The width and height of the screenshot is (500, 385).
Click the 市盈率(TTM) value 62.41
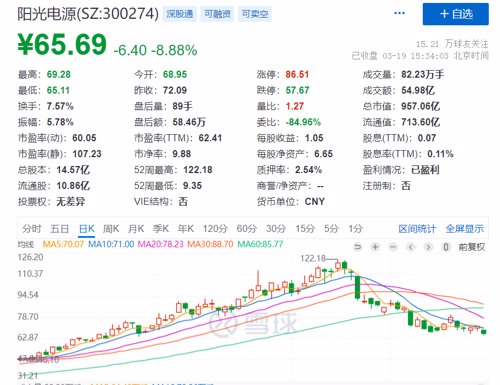[x=210, y=138]
